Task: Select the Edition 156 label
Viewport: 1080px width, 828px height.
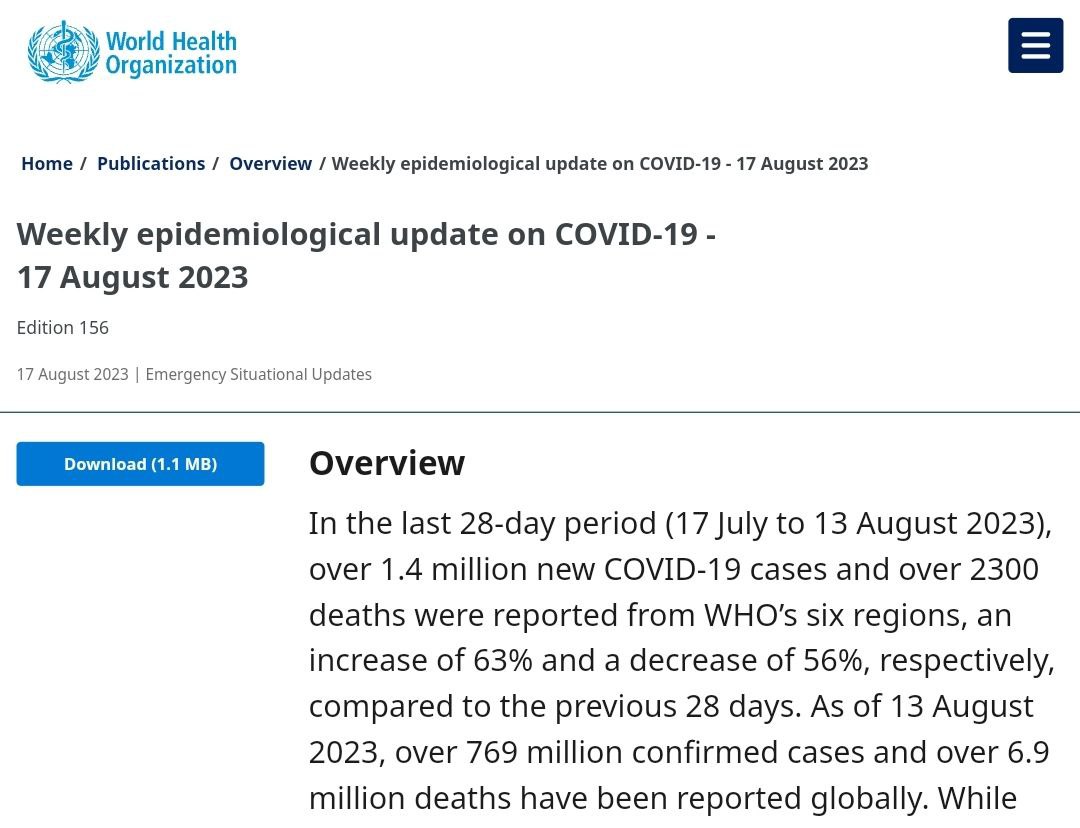Action: 63,328
